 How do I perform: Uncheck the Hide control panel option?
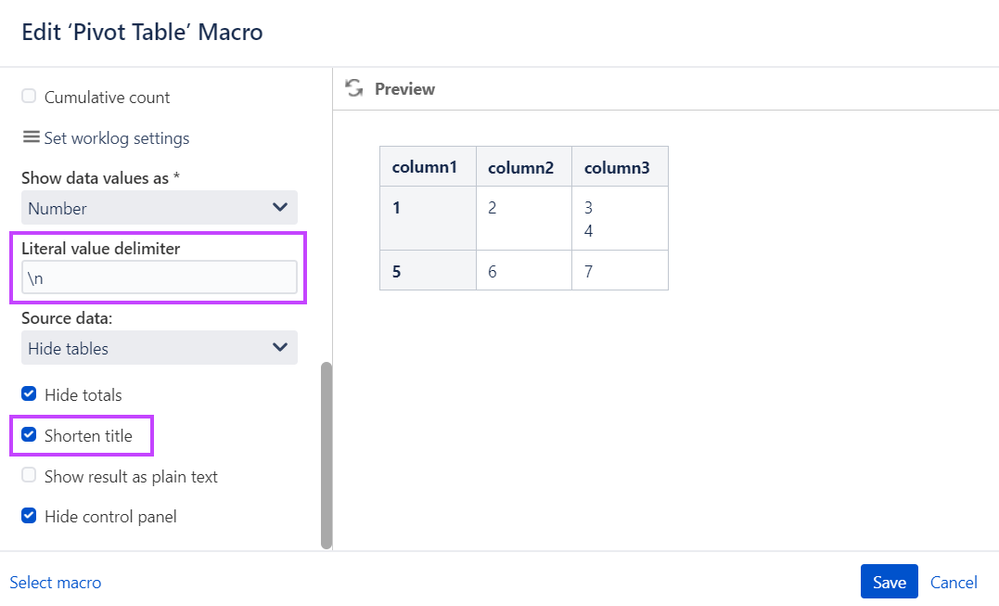coord(29,516)
